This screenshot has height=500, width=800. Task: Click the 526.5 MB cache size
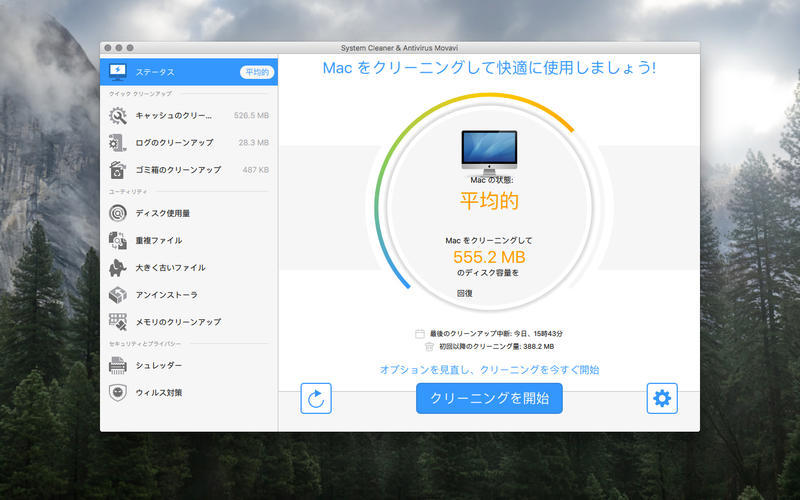pyautogui.click(x=252, y=116)
